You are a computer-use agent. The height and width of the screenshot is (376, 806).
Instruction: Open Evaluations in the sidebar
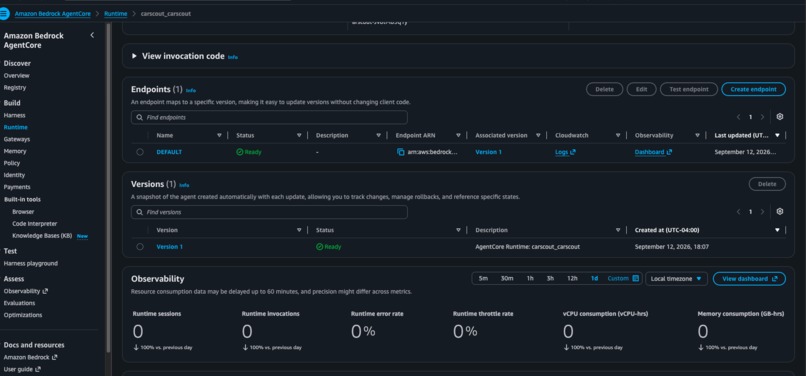20,303
